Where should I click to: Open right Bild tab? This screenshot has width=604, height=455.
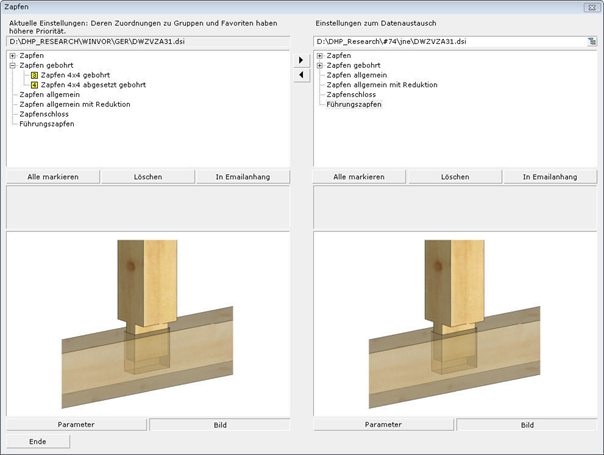(527, 424)
